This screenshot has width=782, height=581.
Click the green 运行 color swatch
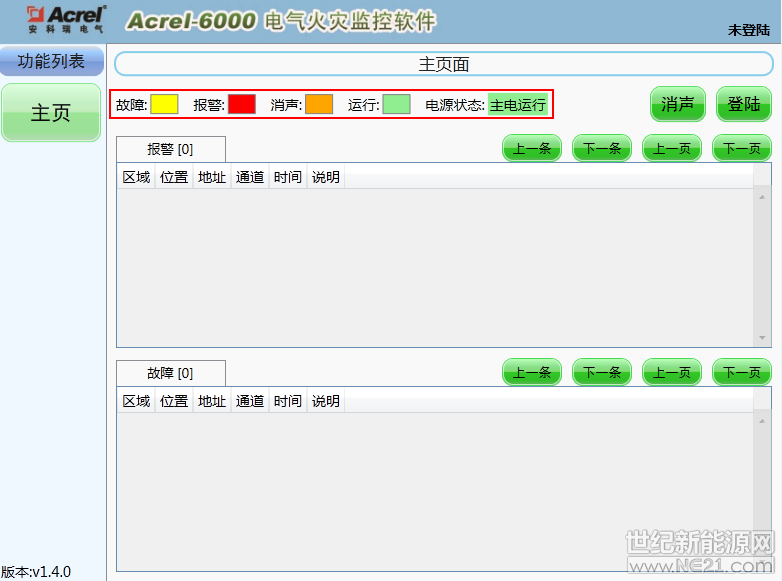point(396,104)
